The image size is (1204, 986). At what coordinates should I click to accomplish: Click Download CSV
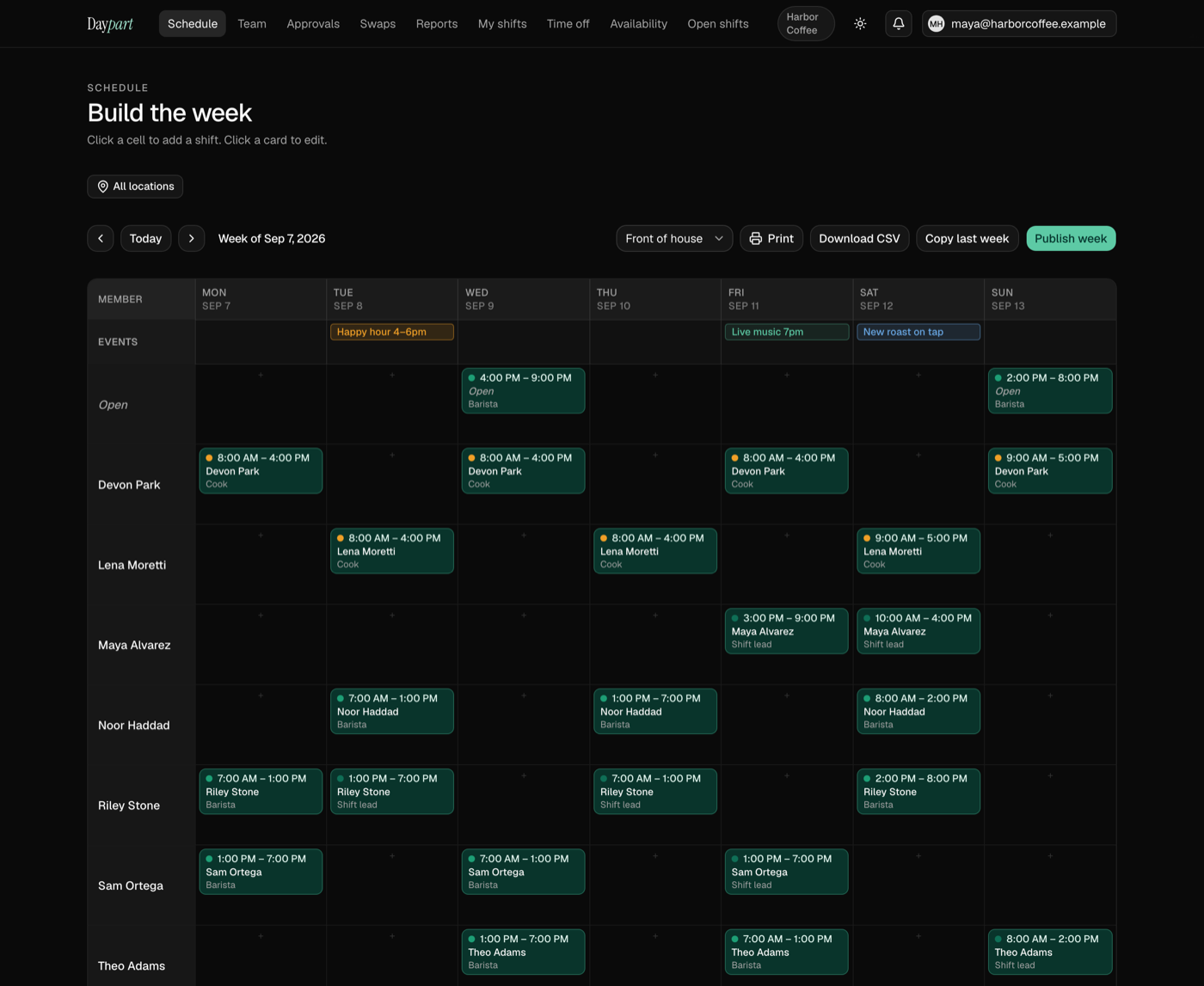[859, 239]
